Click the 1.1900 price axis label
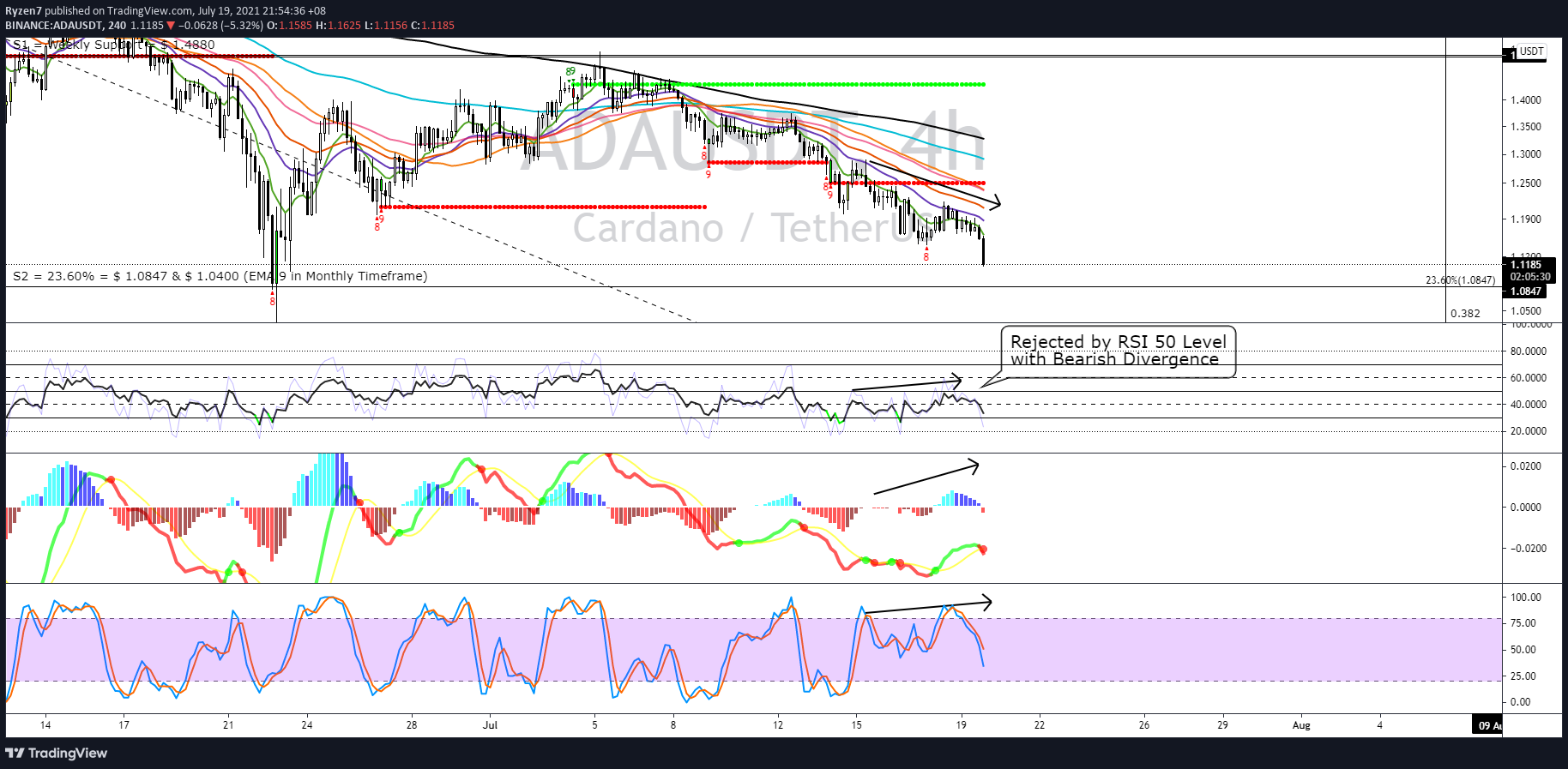Viewport: 1568px width, 769px height. tap(1526, 219)
